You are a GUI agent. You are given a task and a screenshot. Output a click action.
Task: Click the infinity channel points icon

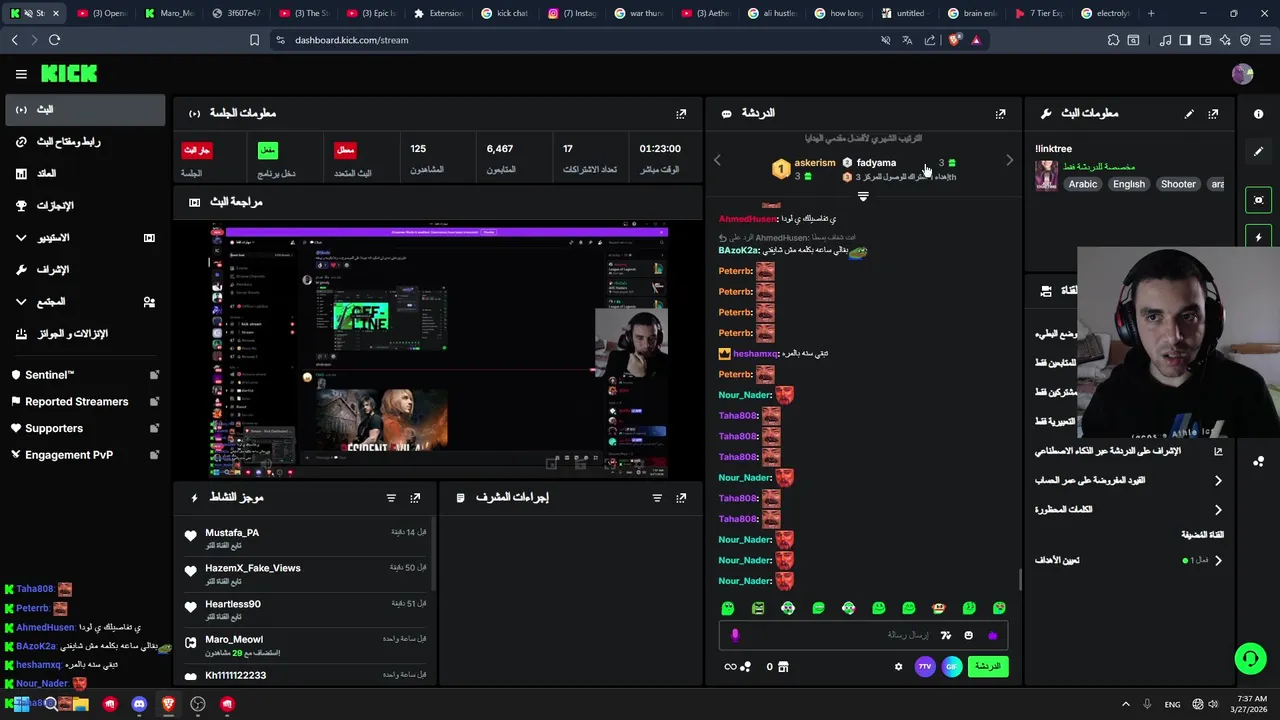(x=730, y=667)
